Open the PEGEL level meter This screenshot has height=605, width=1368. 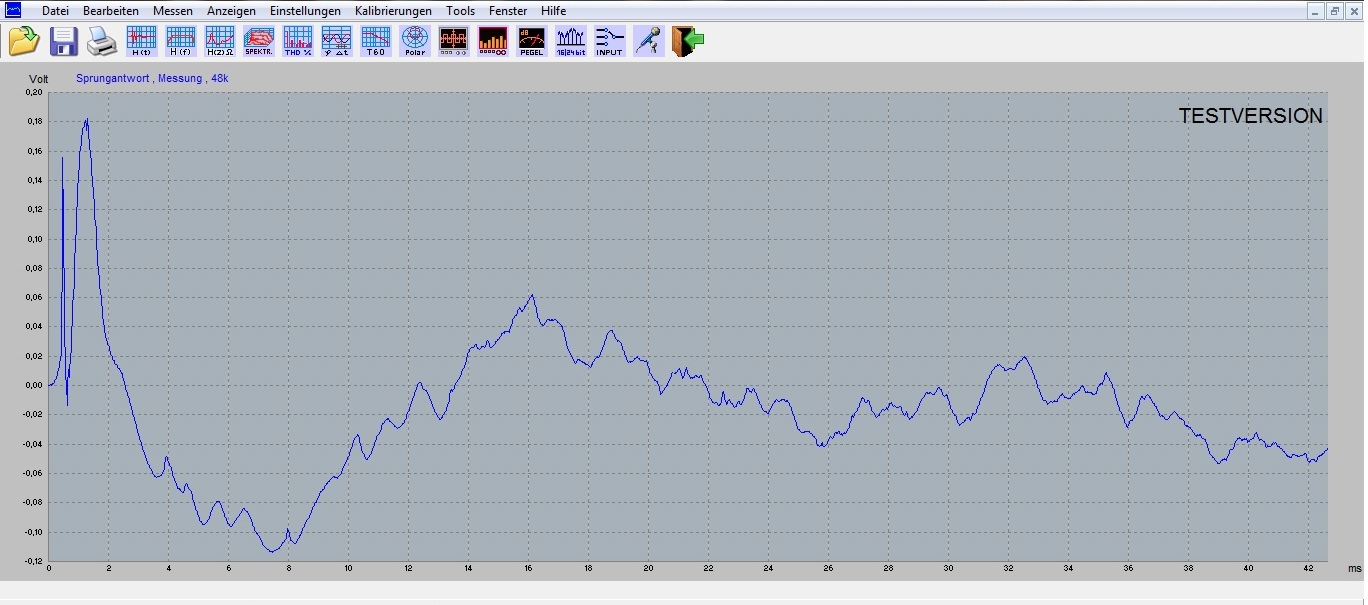531,41
